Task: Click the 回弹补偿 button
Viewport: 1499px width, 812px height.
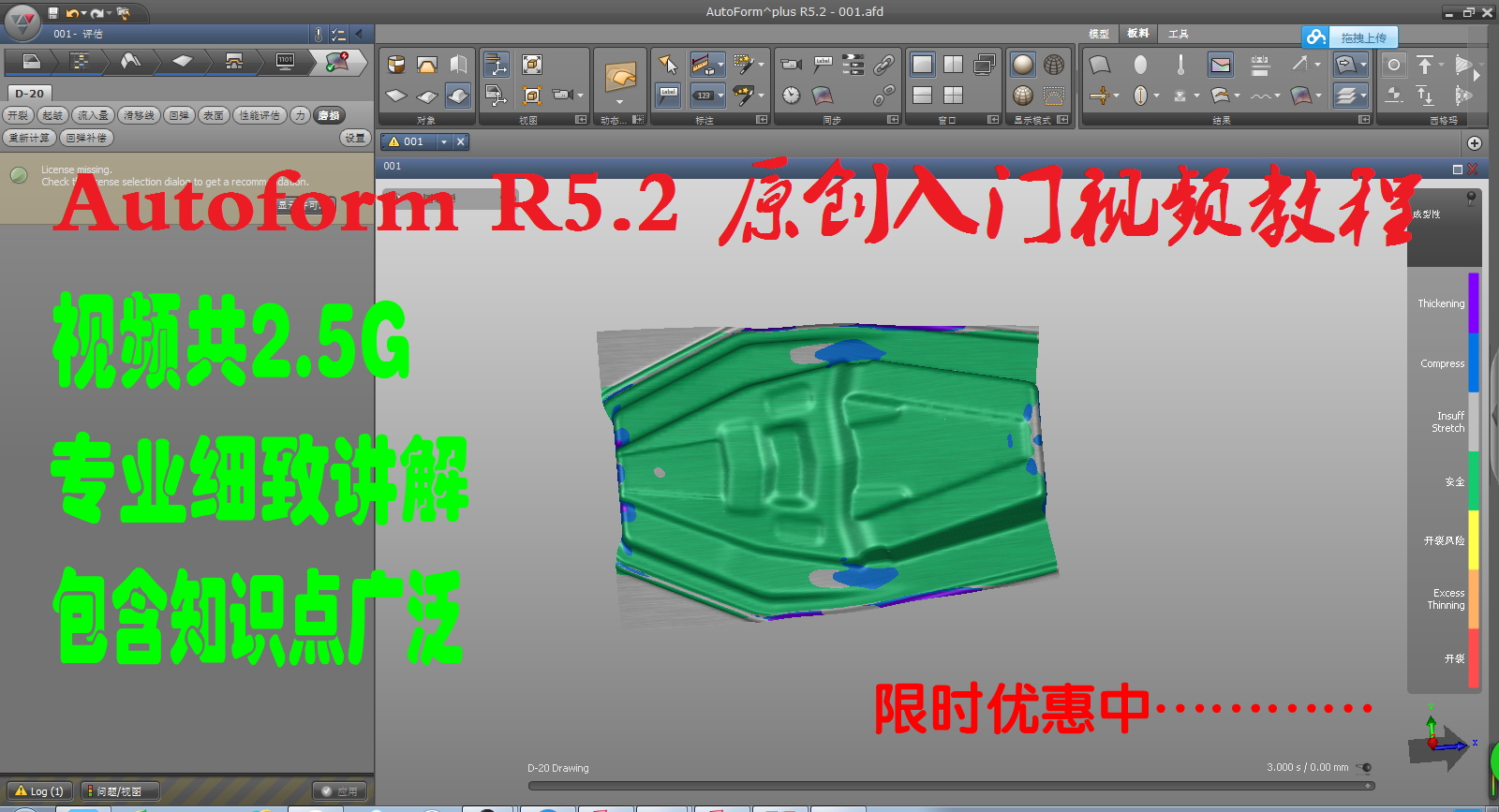Action: pos(86,138)
